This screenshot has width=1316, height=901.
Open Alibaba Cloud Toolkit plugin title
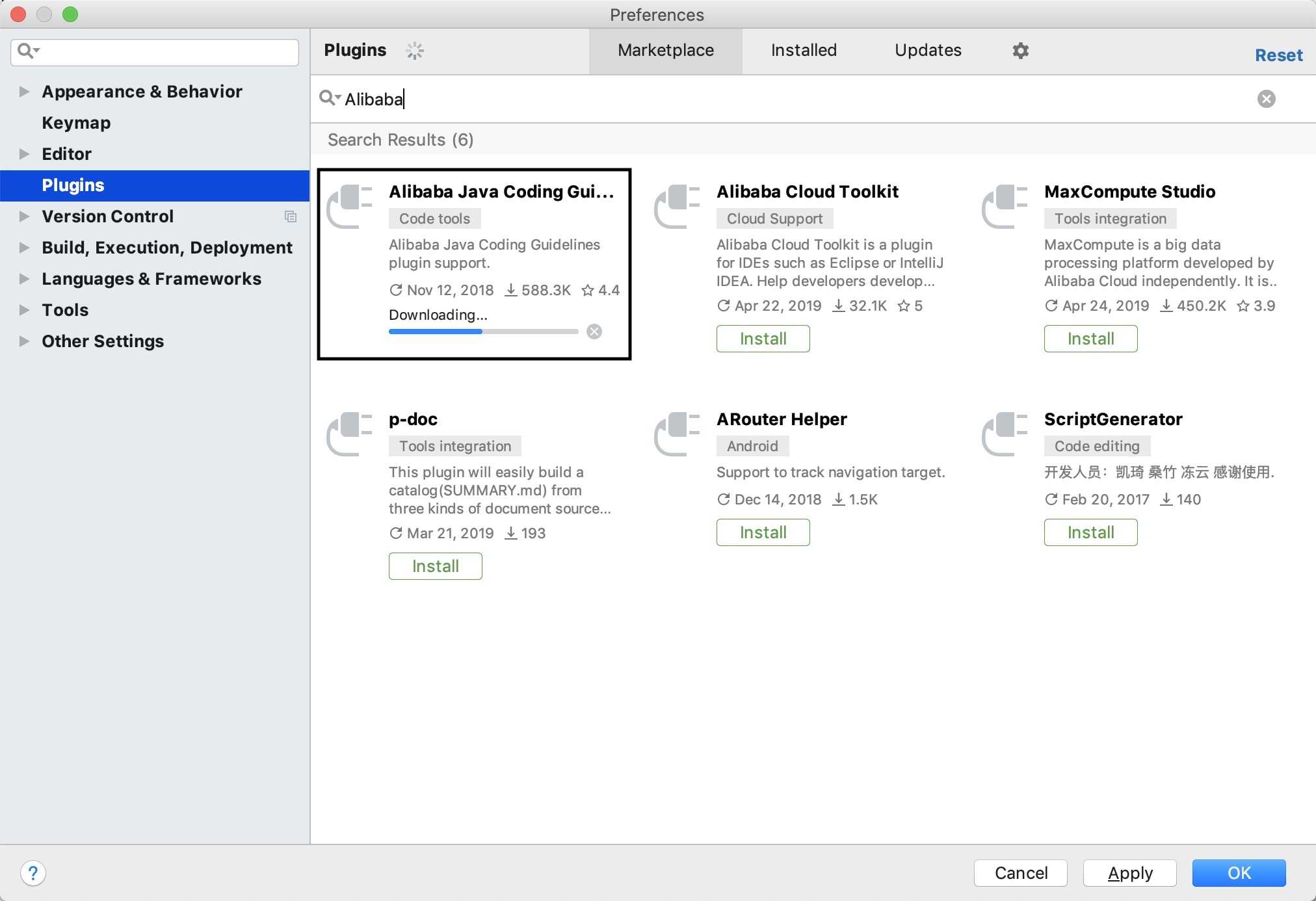808,192
